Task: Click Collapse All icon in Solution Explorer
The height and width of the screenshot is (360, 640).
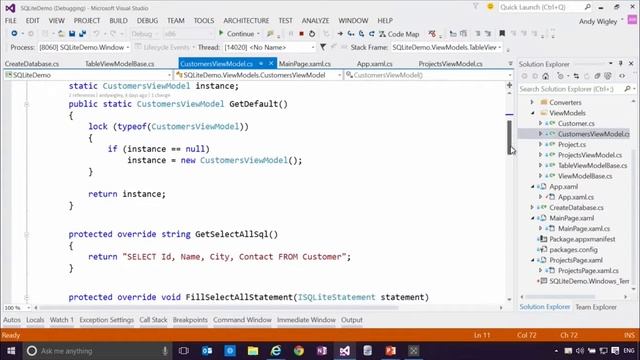Action: (x=598, y=76)
